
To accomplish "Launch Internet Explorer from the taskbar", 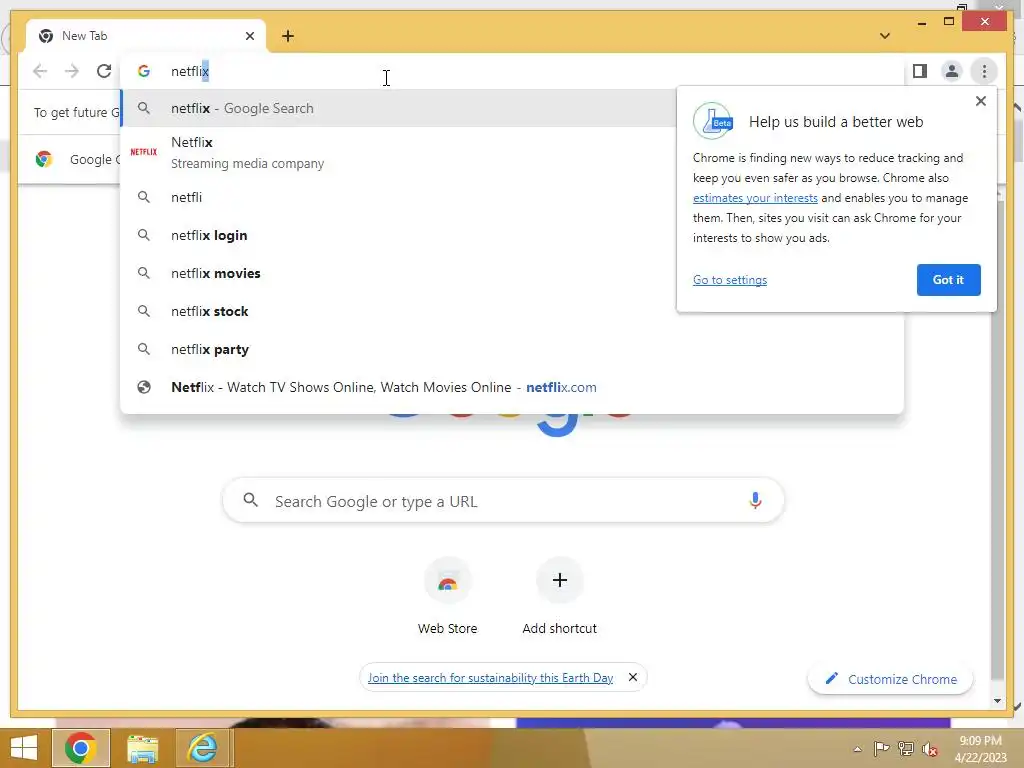I will tap(202, 748).
